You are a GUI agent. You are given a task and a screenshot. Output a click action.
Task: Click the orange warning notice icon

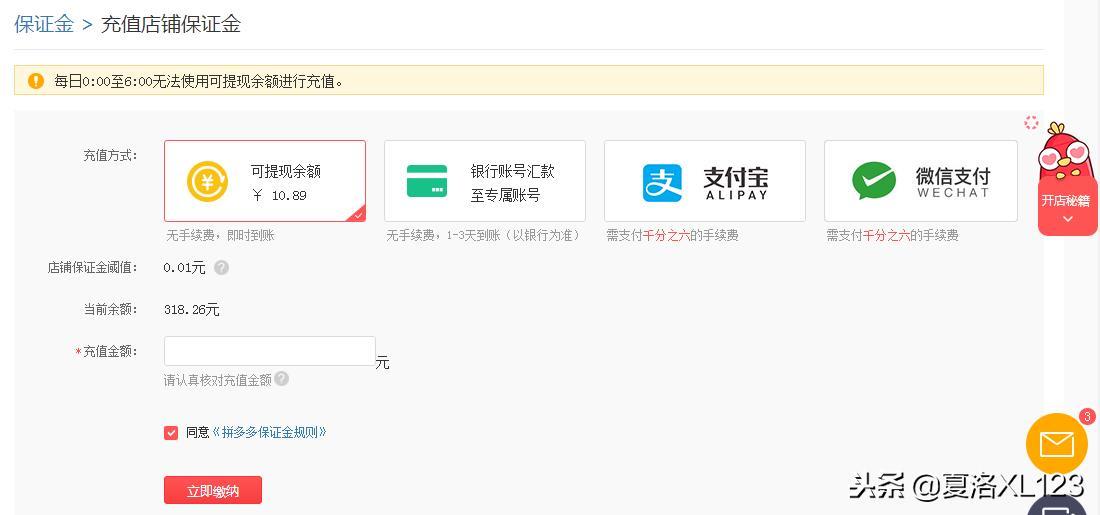point(36,81)
